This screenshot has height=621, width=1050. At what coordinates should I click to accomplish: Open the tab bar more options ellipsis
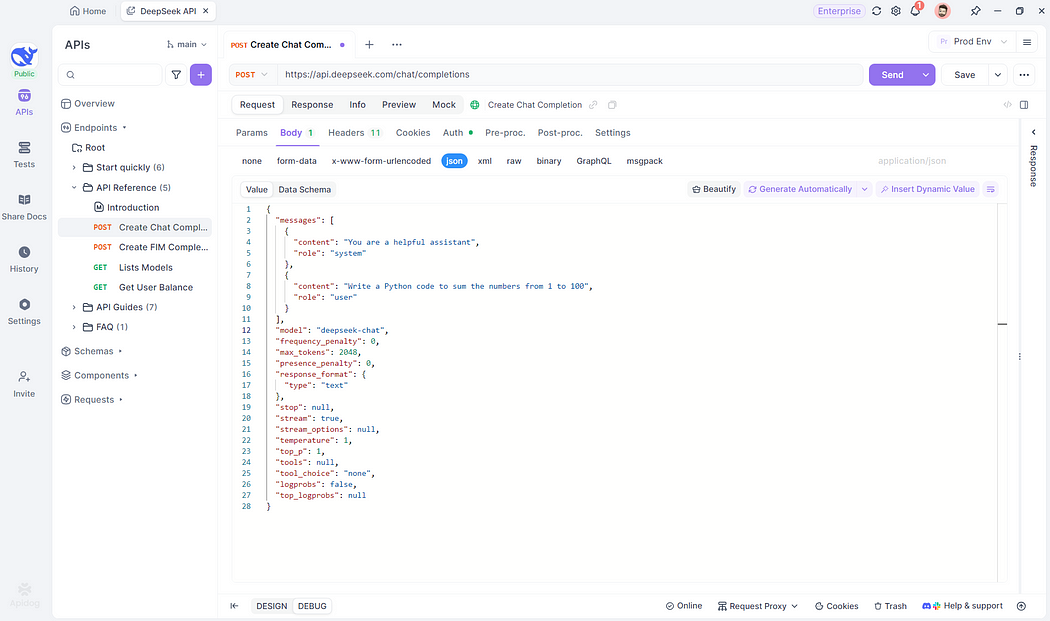(x=397, y=44)
